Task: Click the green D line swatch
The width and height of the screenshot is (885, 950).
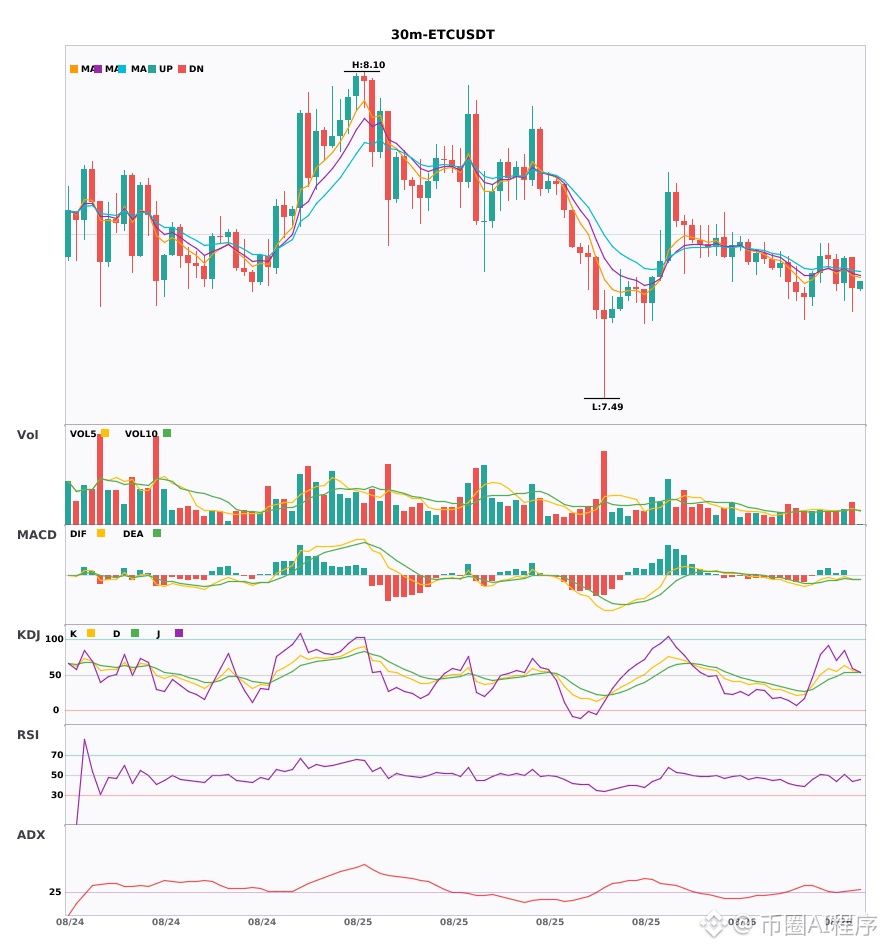Action: click(x=135, y=633)
